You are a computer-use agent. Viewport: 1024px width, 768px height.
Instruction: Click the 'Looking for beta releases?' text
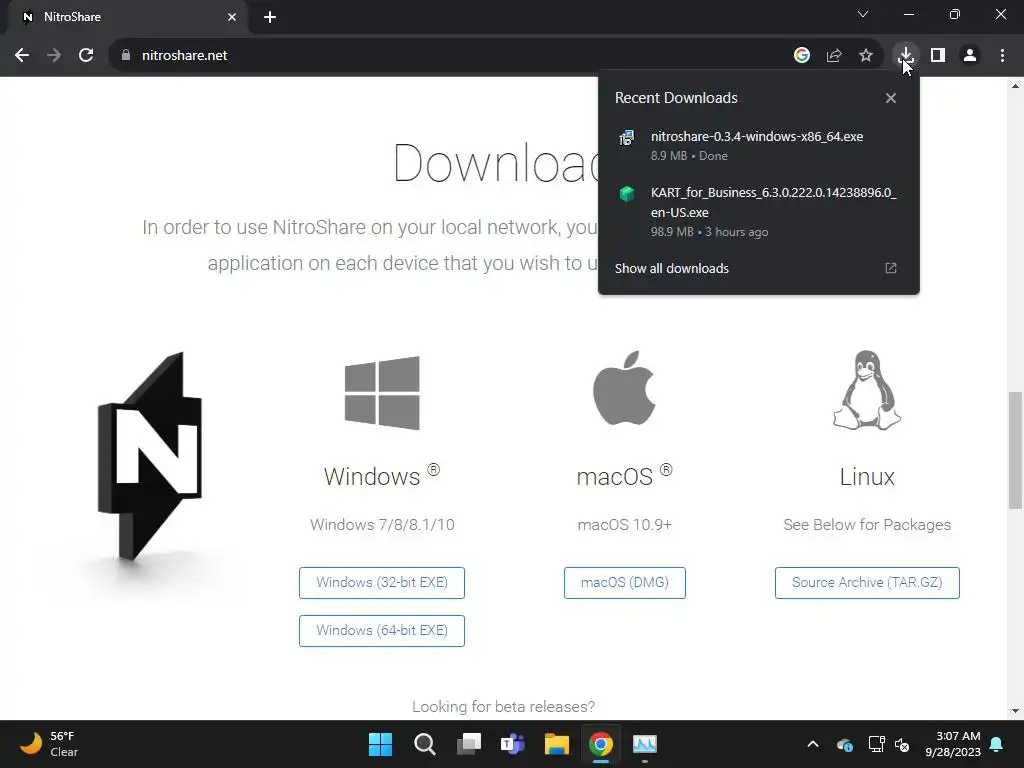pos(504,707)
